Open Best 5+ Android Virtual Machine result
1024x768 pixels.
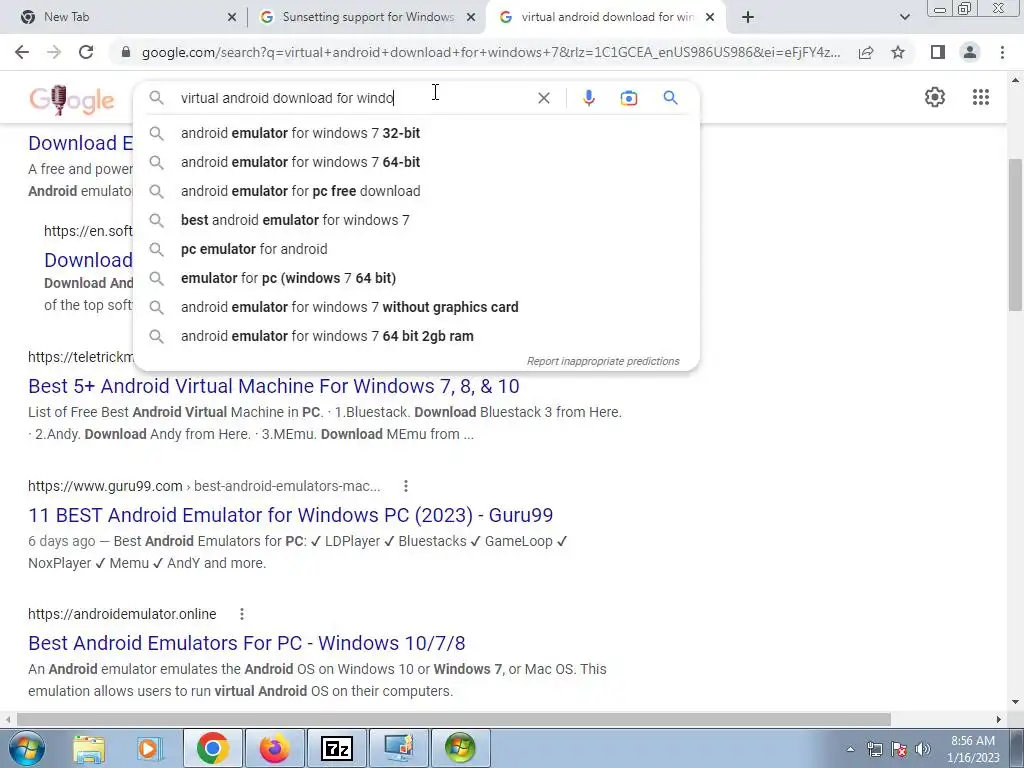pos(274,386)
